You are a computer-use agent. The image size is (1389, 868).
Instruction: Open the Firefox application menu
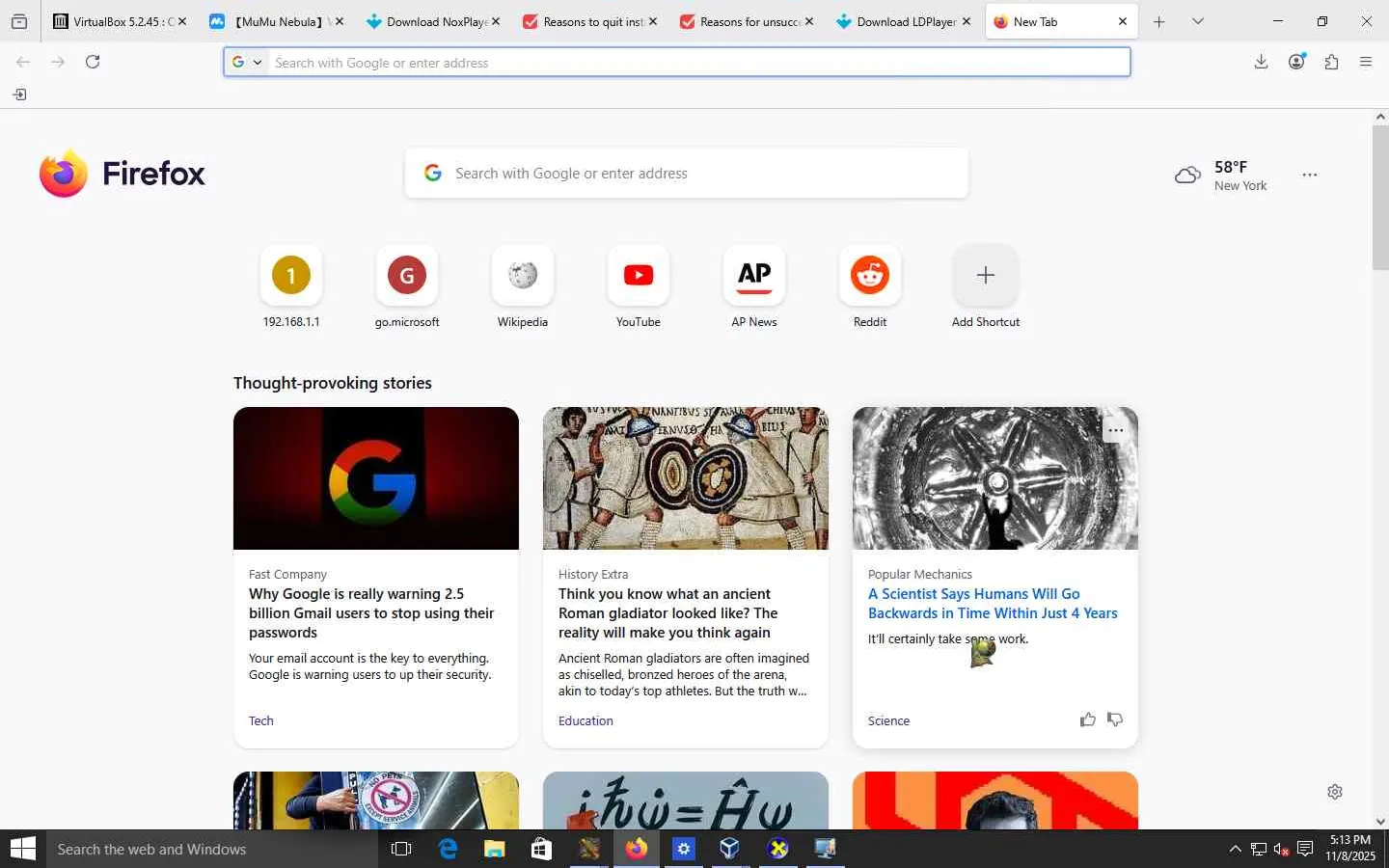point(1366,62)
